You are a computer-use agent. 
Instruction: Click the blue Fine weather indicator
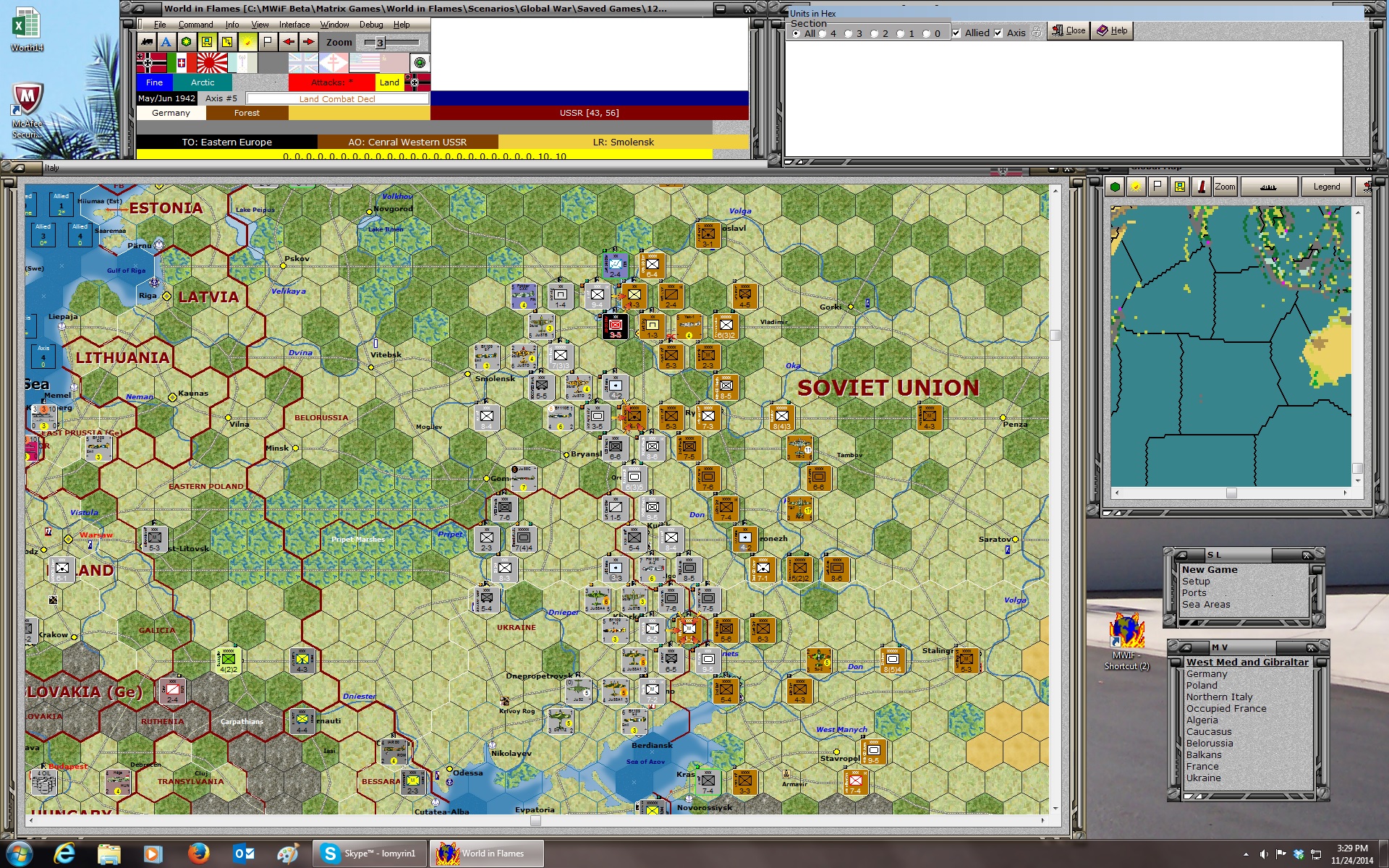[154, 82]
